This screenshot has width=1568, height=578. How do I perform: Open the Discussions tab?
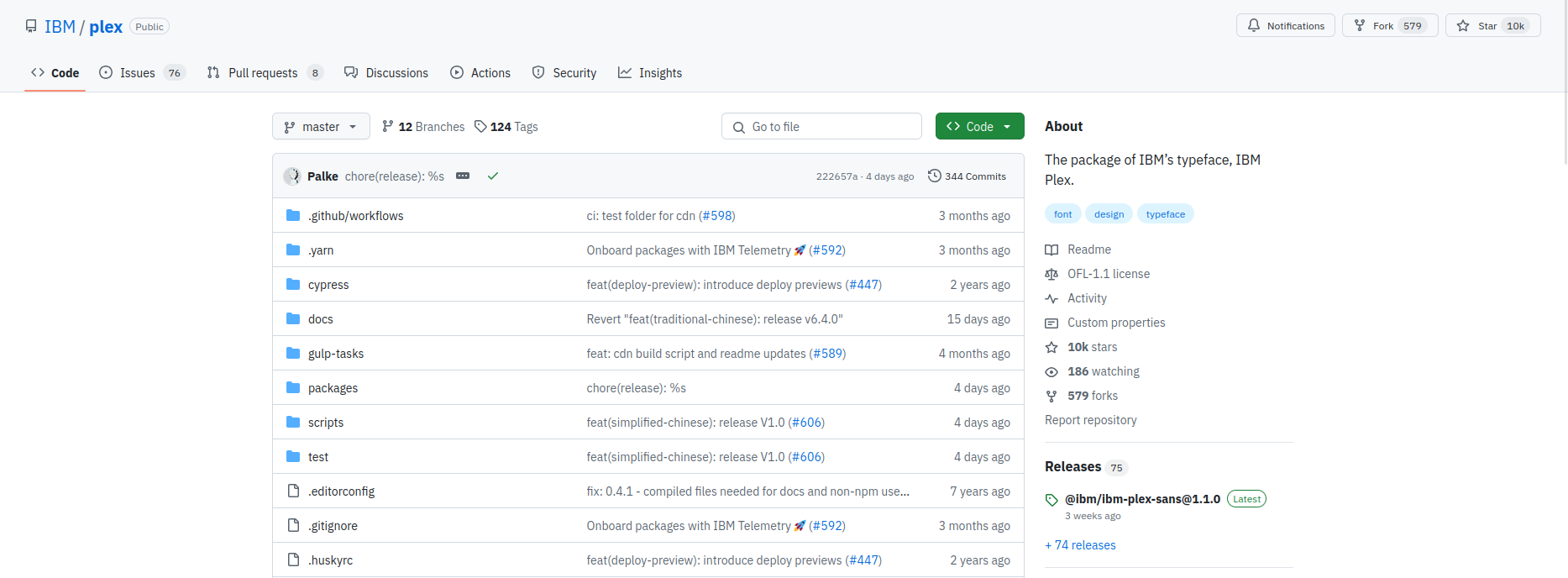pyautogui.click(x=386, y=73)
